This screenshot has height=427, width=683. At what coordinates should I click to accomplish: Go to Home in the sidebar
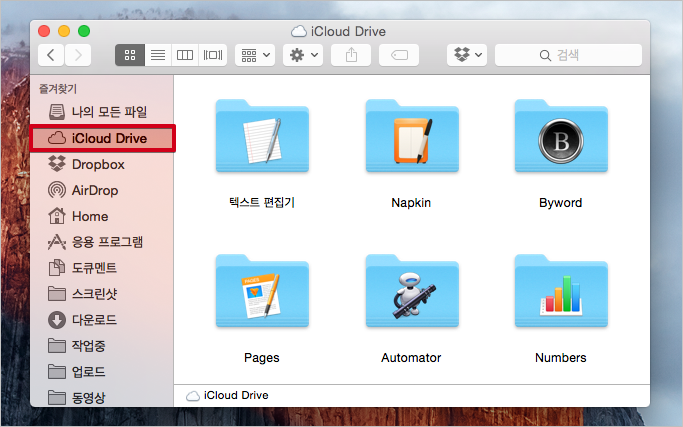pyautogui.click(x=102, y=216)
